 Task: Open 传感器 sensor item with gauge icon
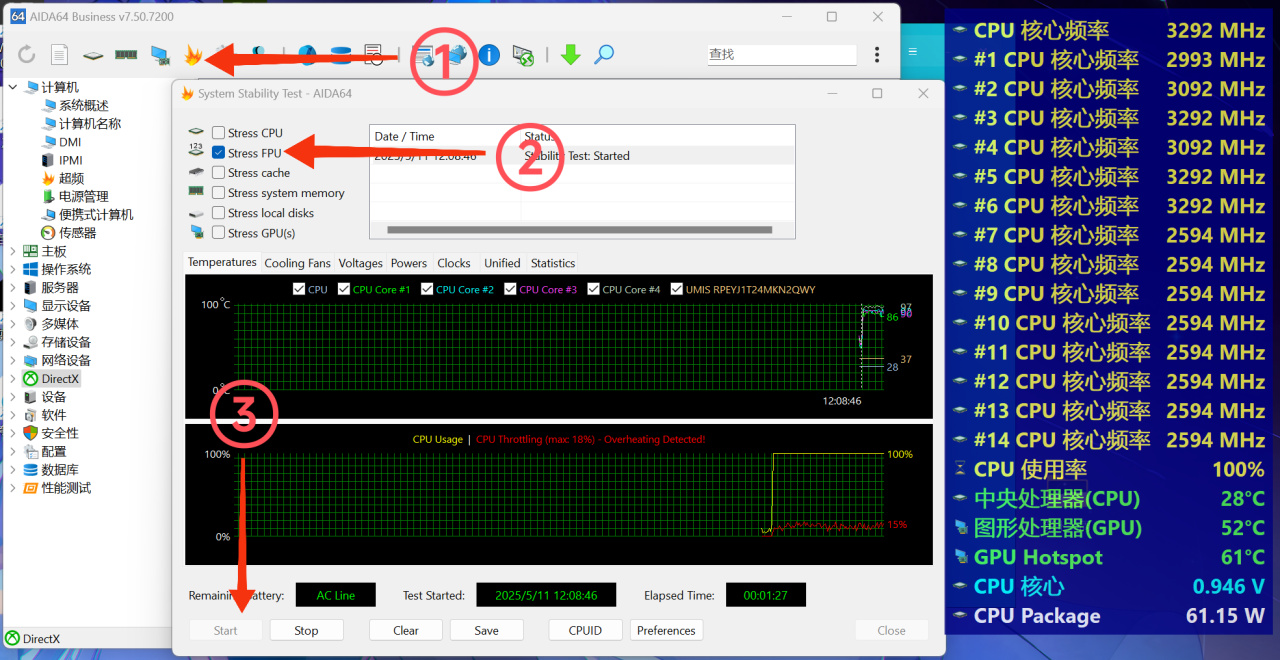(78, 232)
